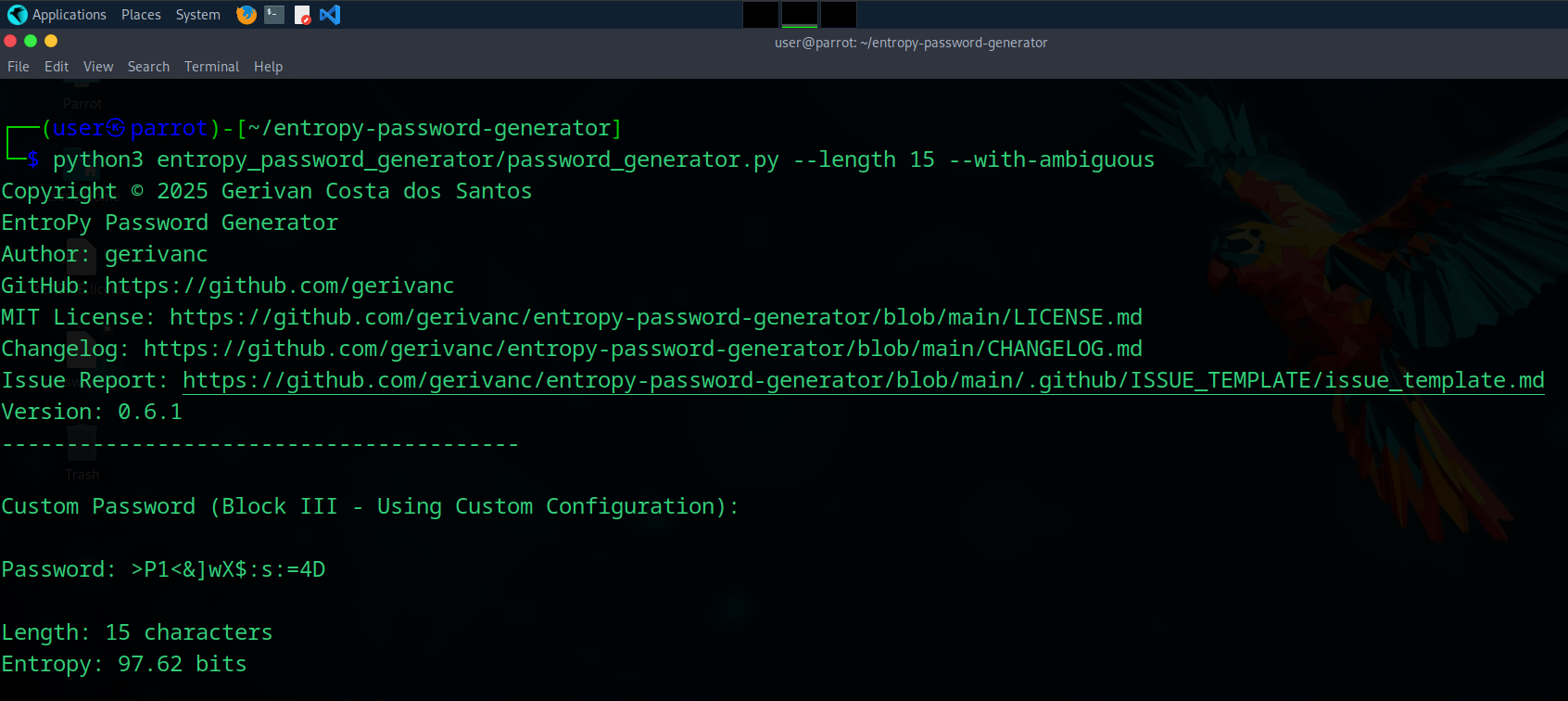Click the 'Custom Password (Block III' heading line

tap(370, 506)
